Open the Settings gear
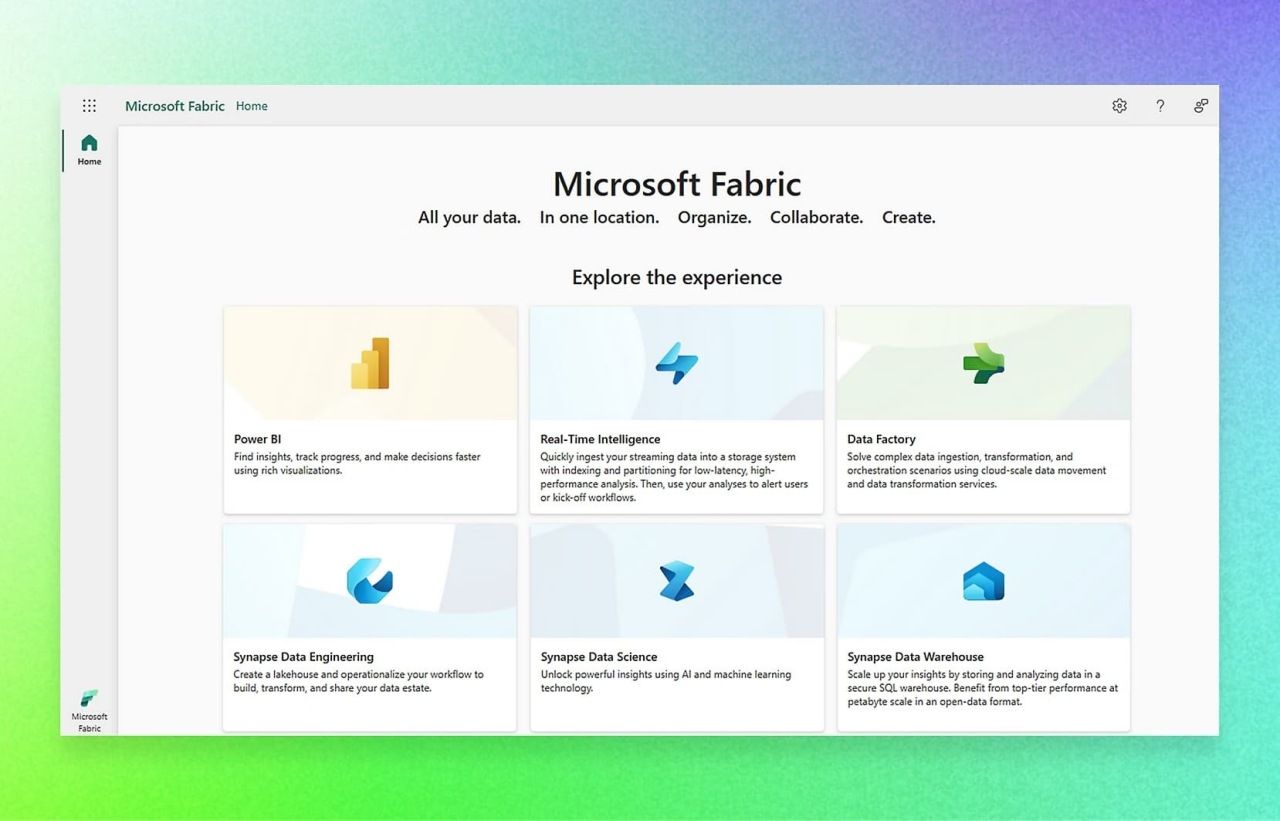Screen dimensions: 1280x821 point(1119,105)
